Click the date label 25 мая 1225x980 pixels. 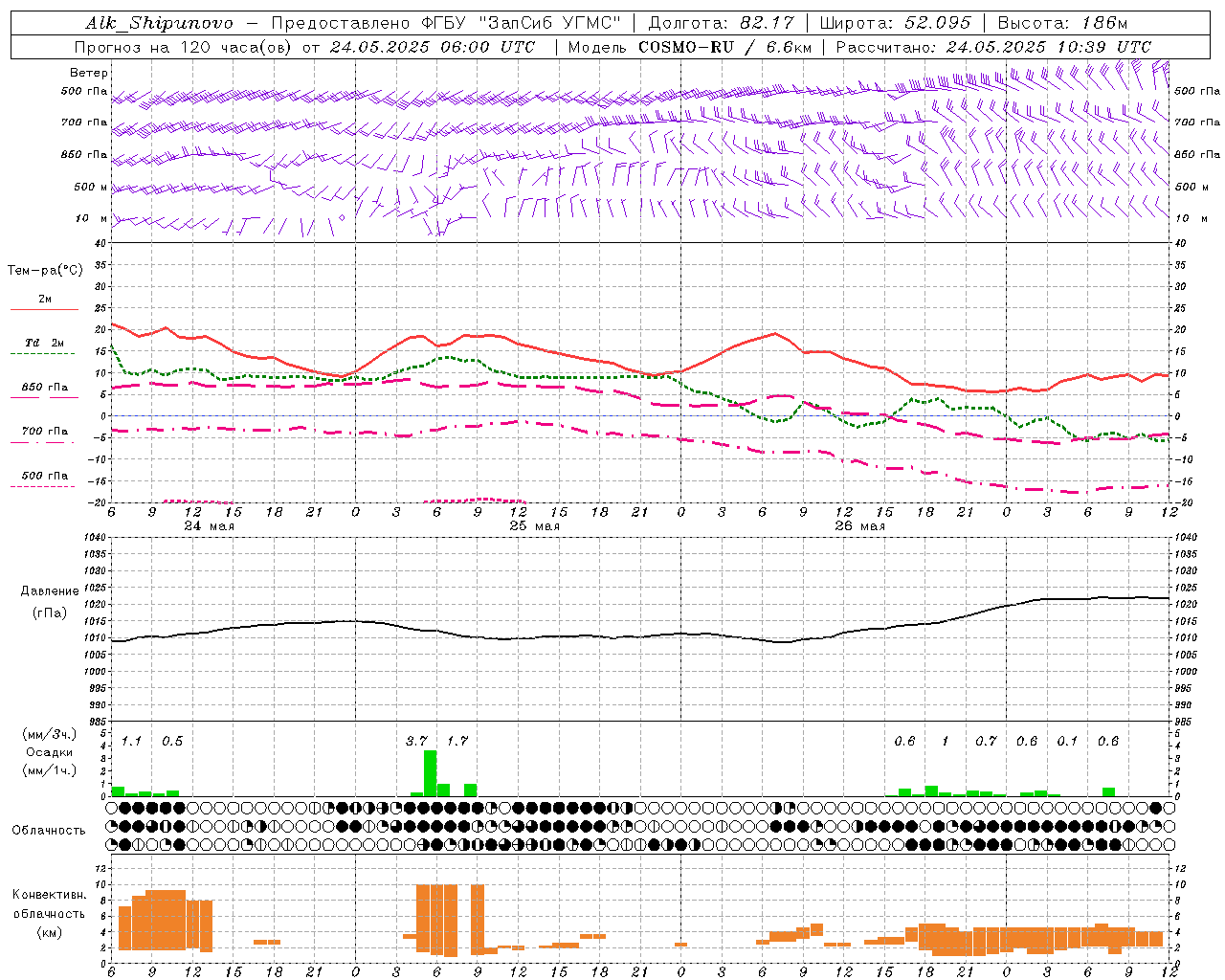click(x=534, y=526)
